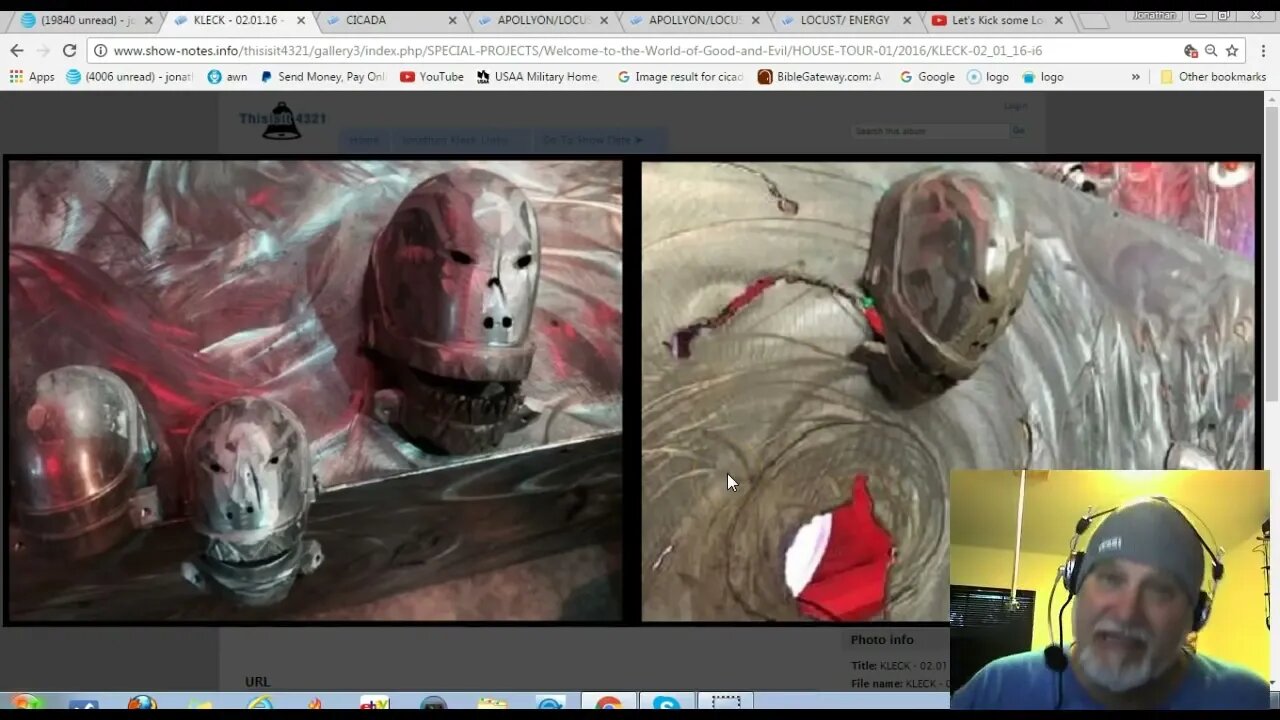The width and height of the screenshot is (1280, 720).
Task: Select the URL label below the photos
Action: pos(258,682)
